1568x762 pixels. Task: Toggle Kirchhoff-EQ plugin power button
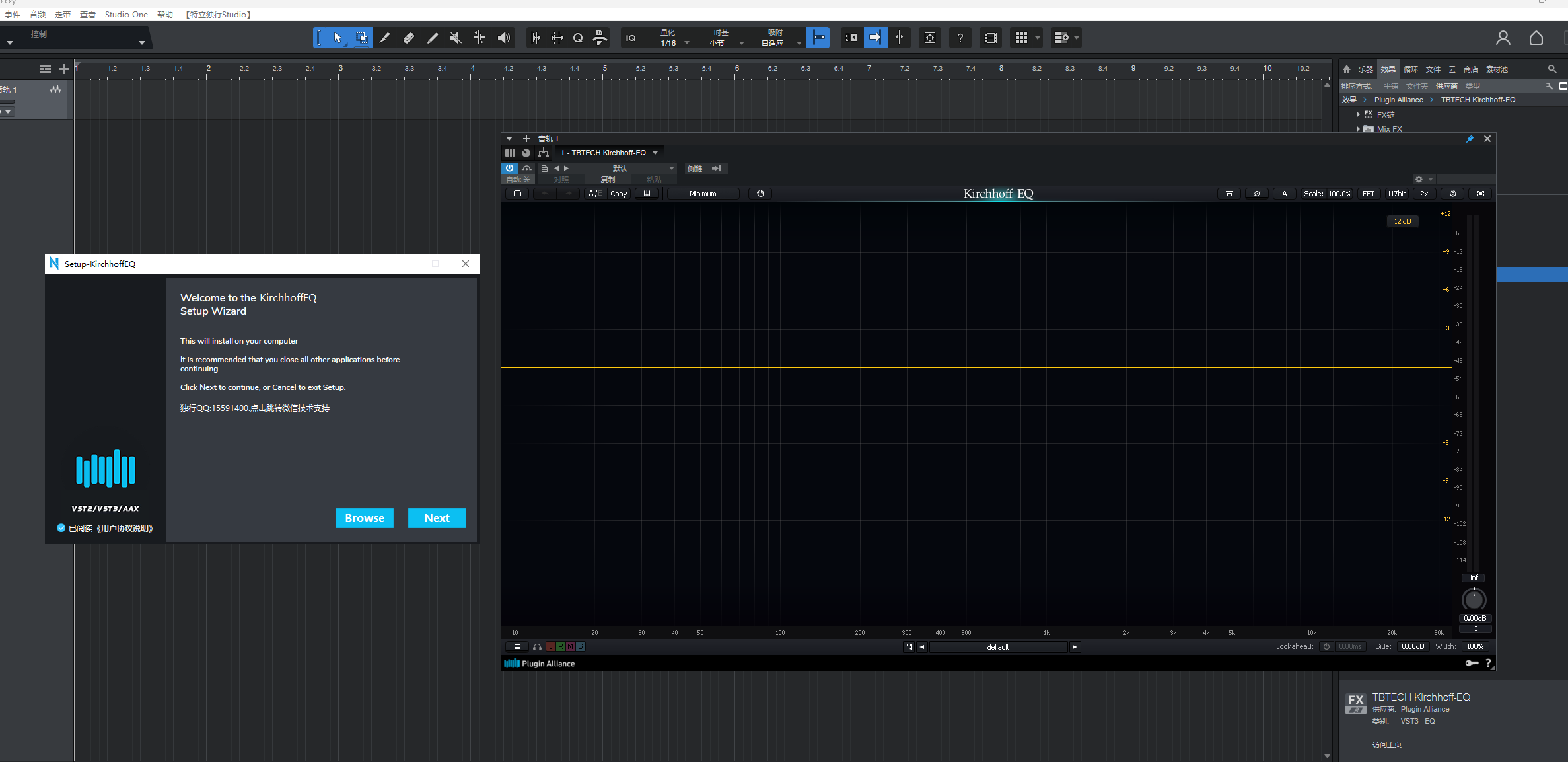[509, 168]
